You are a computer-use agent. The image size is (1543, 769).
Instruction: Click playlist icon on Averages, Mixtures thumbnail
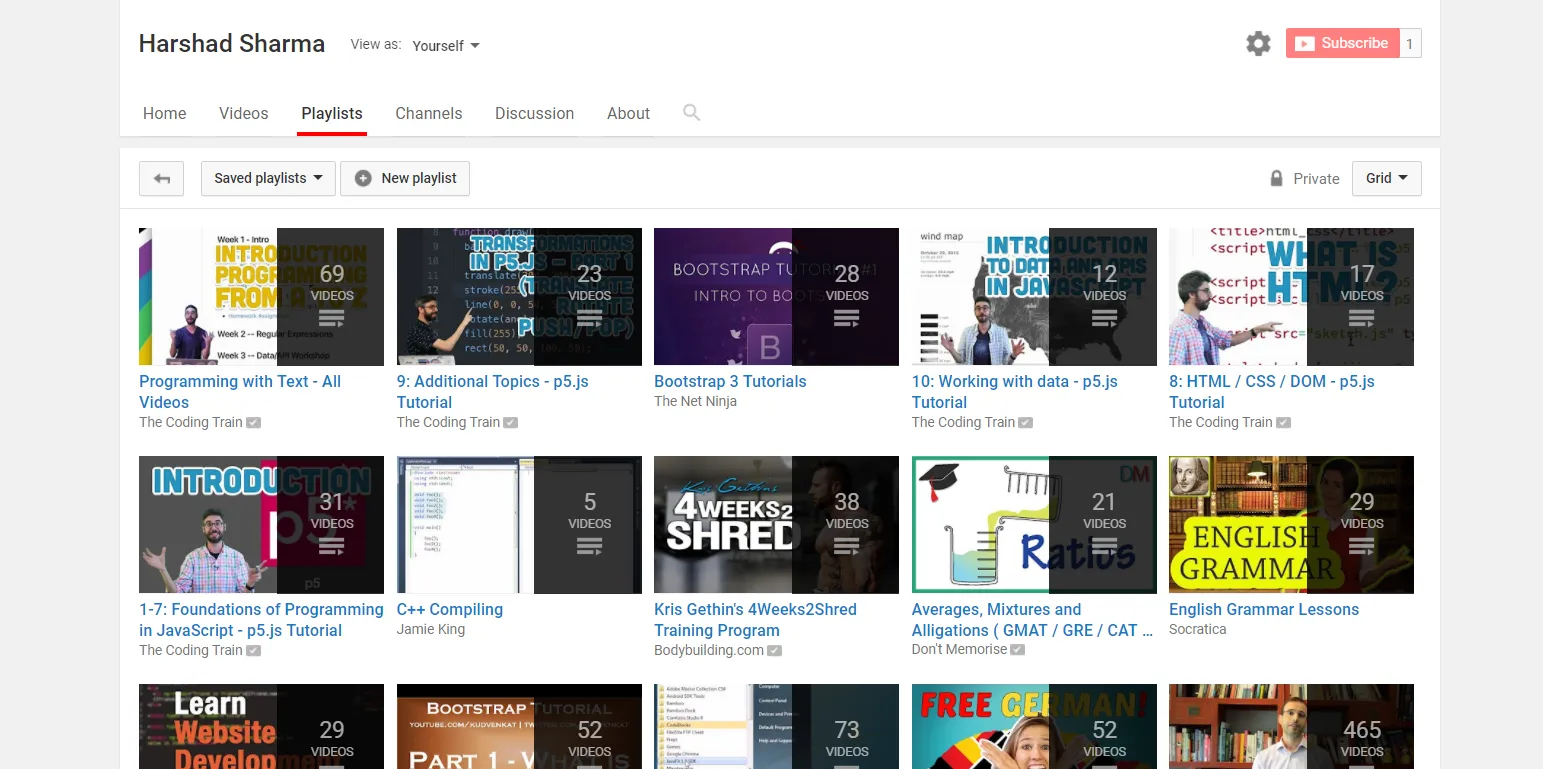pyautogui.click(x=1104, y=547)
